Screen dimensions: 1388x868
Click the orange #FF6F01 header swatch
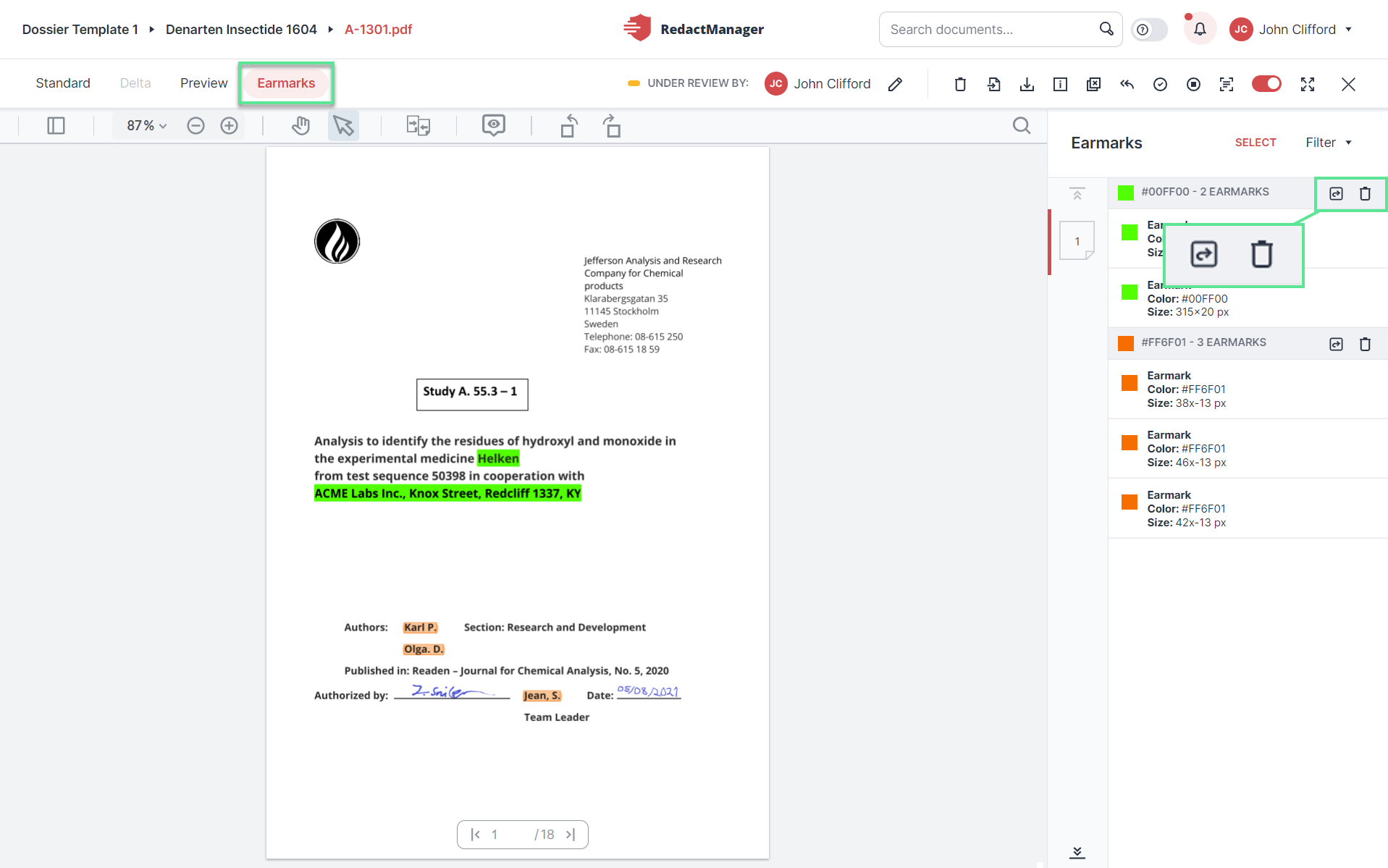1126,343
